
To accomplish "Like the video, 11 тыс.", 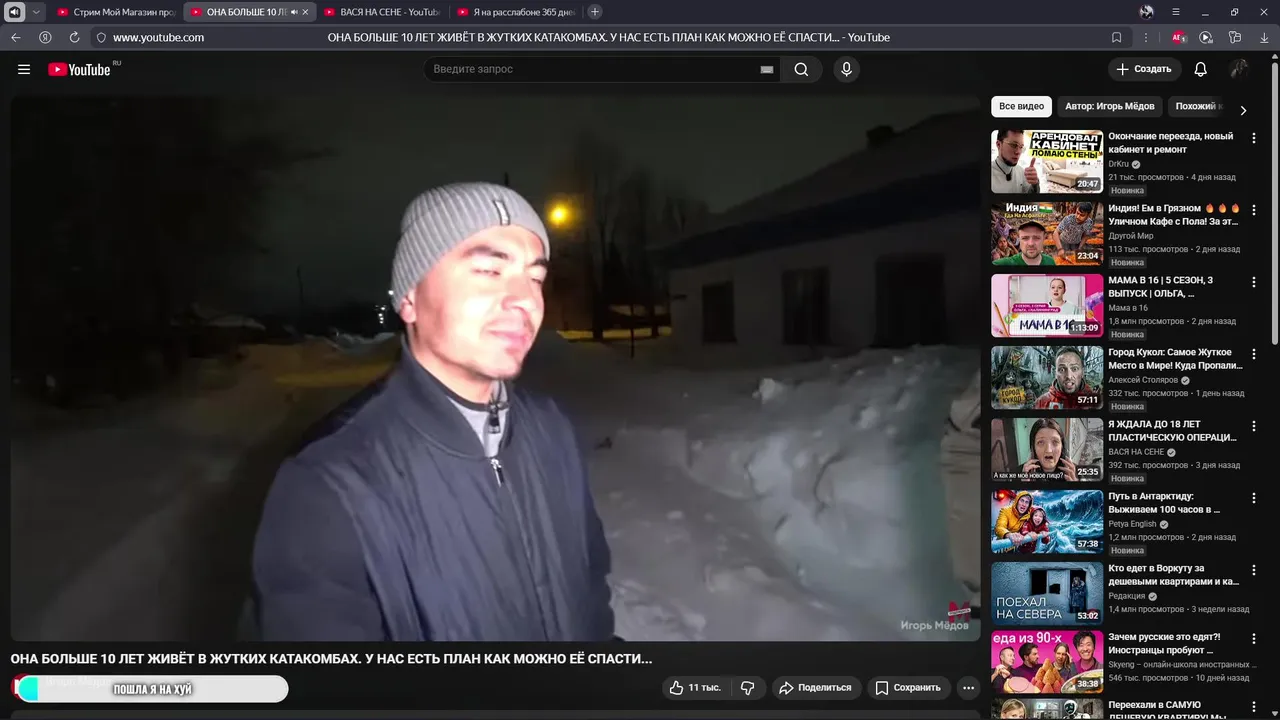I will (x=695, y=688).
